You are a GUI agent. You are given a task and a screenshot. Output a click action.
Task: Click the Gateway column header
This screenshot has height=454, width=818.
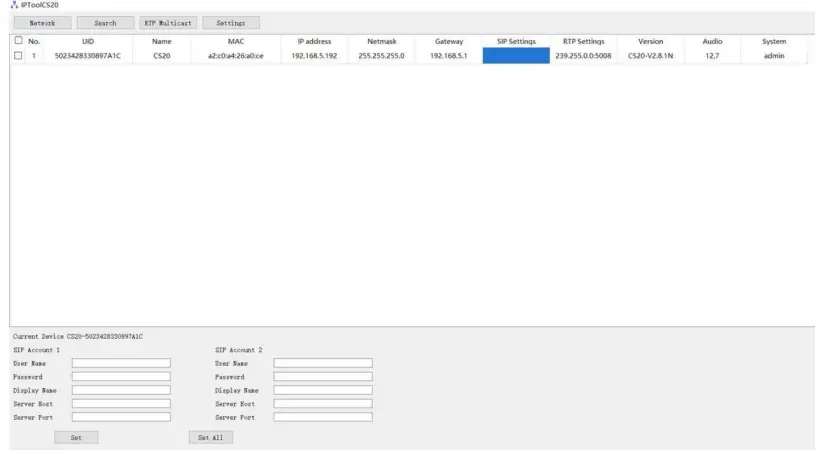coord(449,41)
